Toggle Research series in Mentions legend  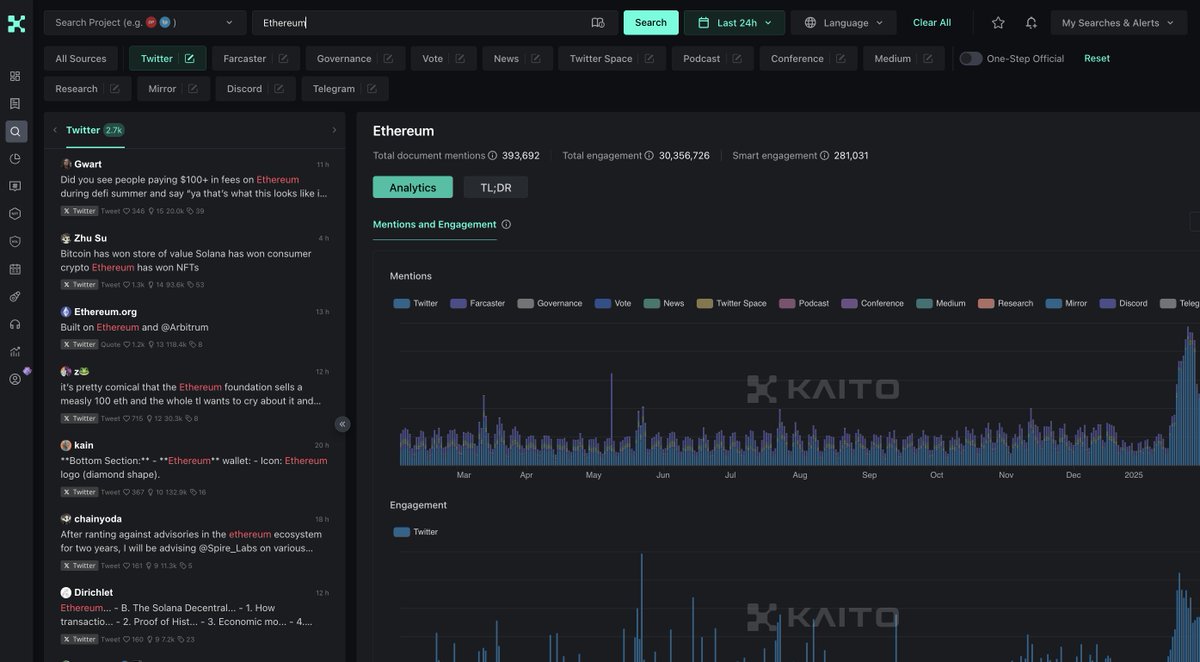click(1005, 303)
